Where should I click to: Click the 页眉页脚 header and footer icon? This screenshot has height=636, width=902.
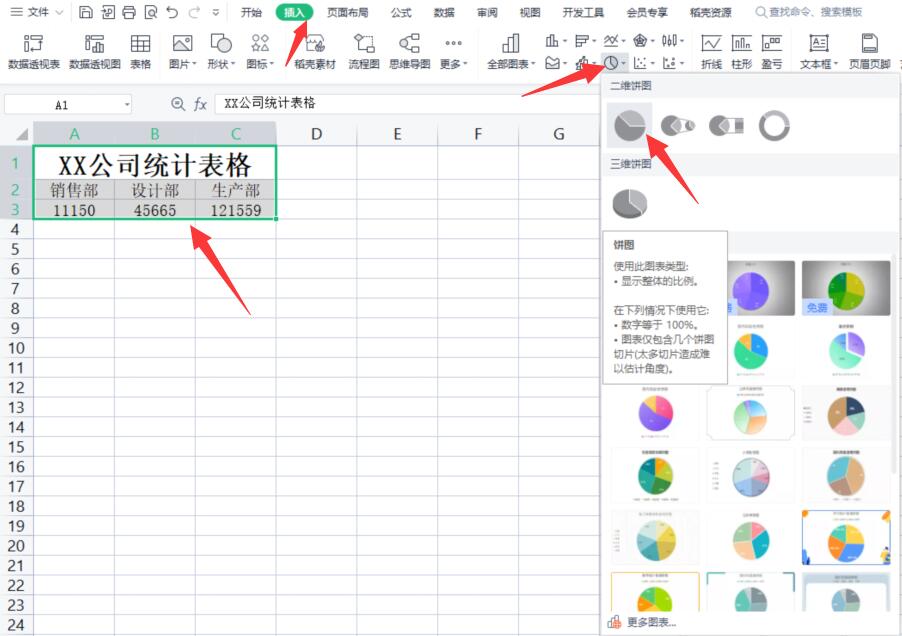(869, 52)
